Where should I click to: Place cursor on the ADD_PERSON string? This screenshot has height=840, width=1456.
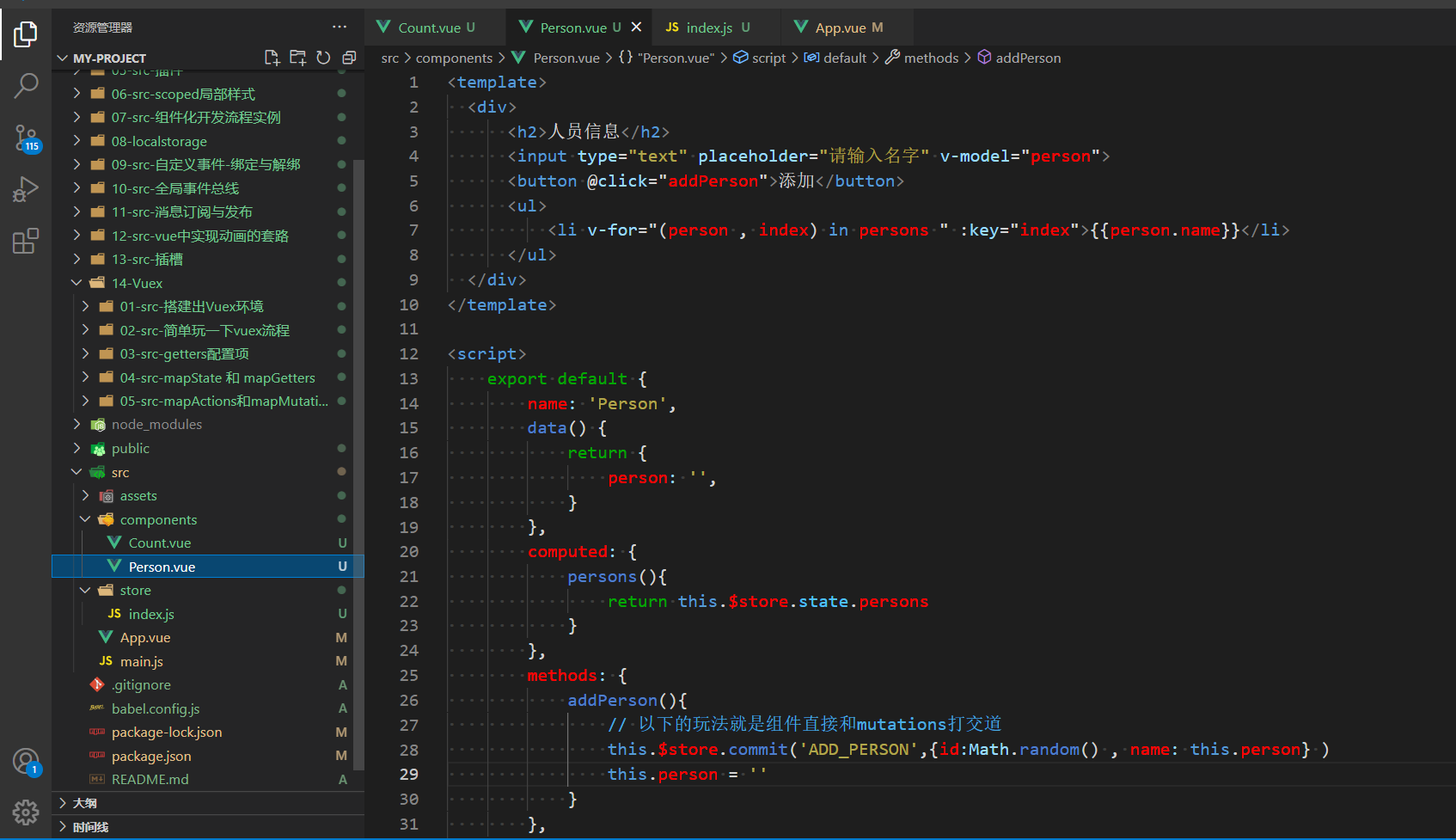tap(859, 749)
